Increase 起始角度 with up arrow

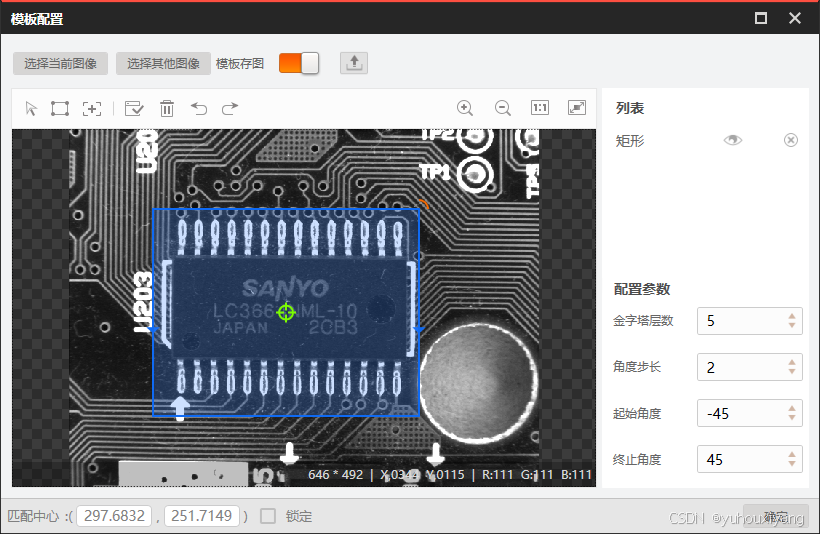pyautogui.click(x=792, y=408)
